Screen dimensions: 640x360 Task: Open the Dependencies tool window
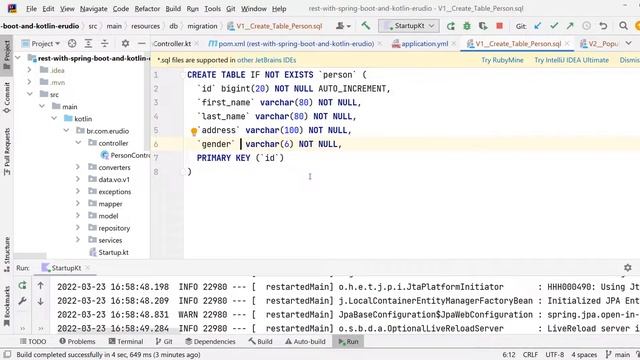pos(210,341)
